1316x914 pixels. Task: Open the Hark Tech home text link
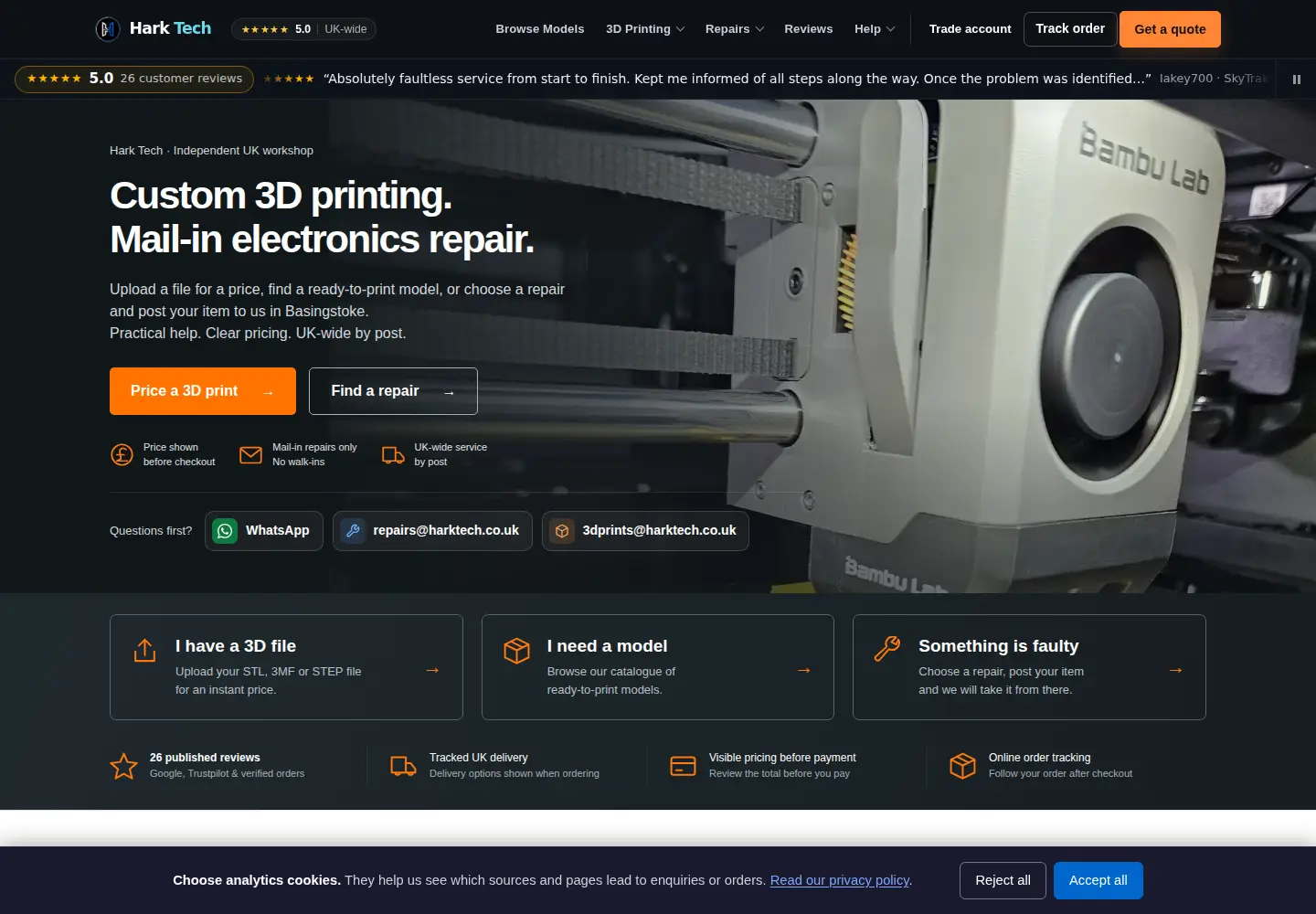click(170, 28)
